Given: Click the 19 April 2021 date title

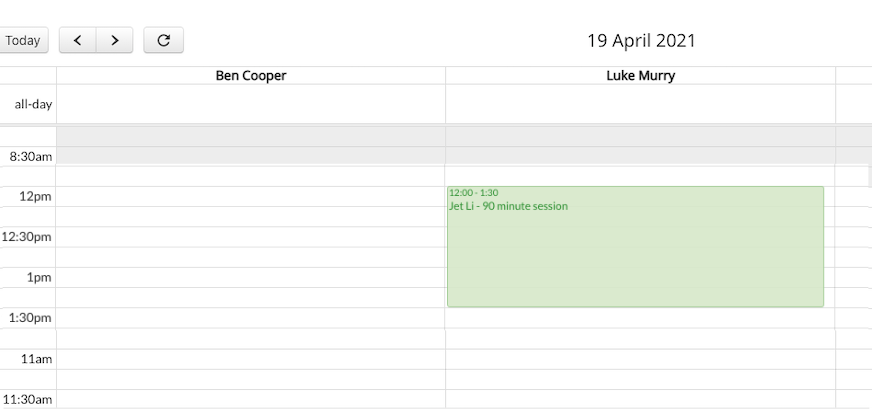Looking at the screenshot, I should 641,41.
